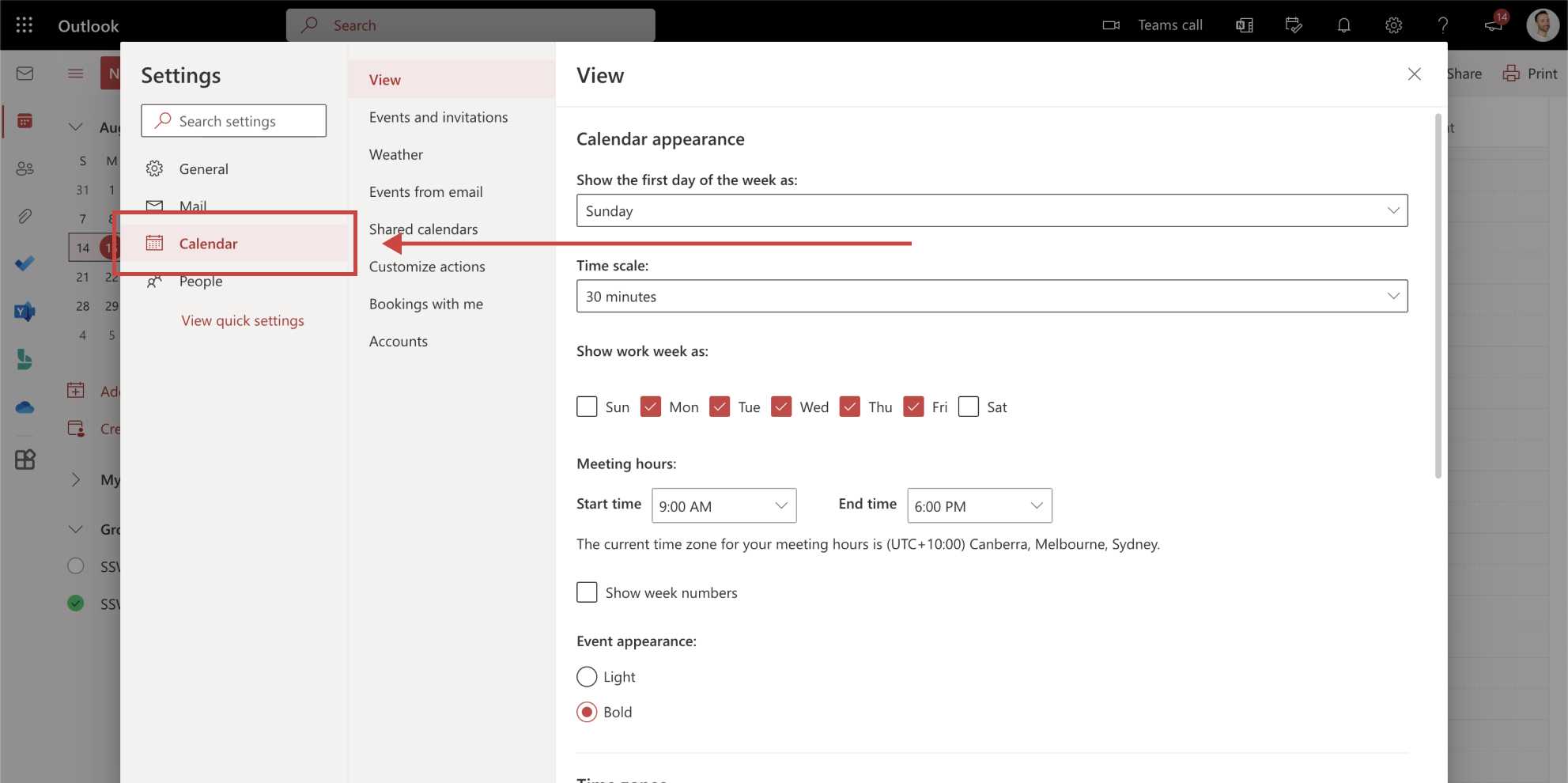Open To Do checkmark icon
This screenshot has width=1568, height=783.
(25, 263)
